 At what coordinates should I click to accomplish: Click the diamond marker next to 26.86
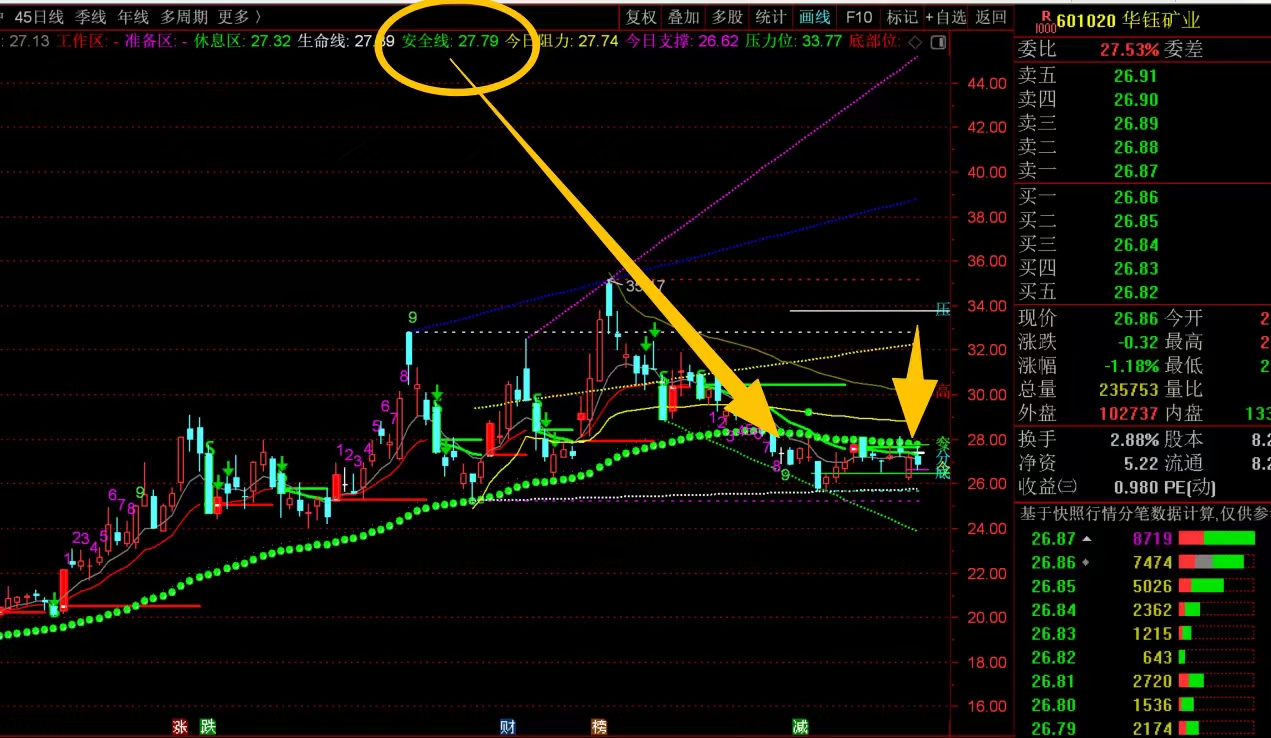(1086, 562)
